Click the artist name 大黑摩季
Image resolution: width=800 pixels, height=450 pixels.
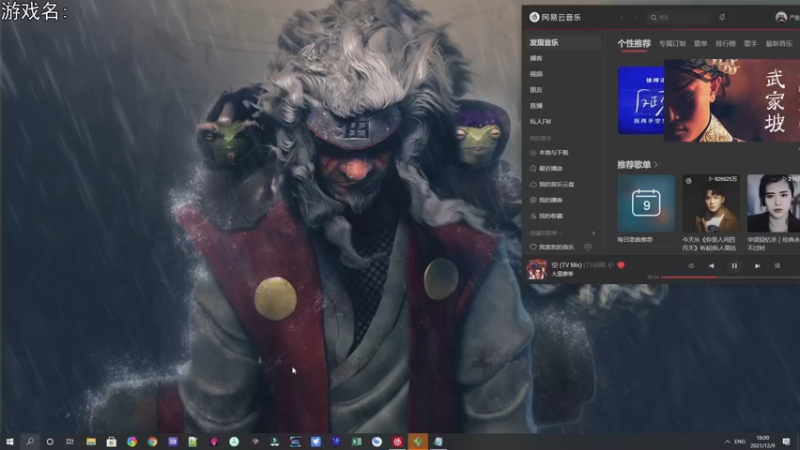click(x=562, y=274)
